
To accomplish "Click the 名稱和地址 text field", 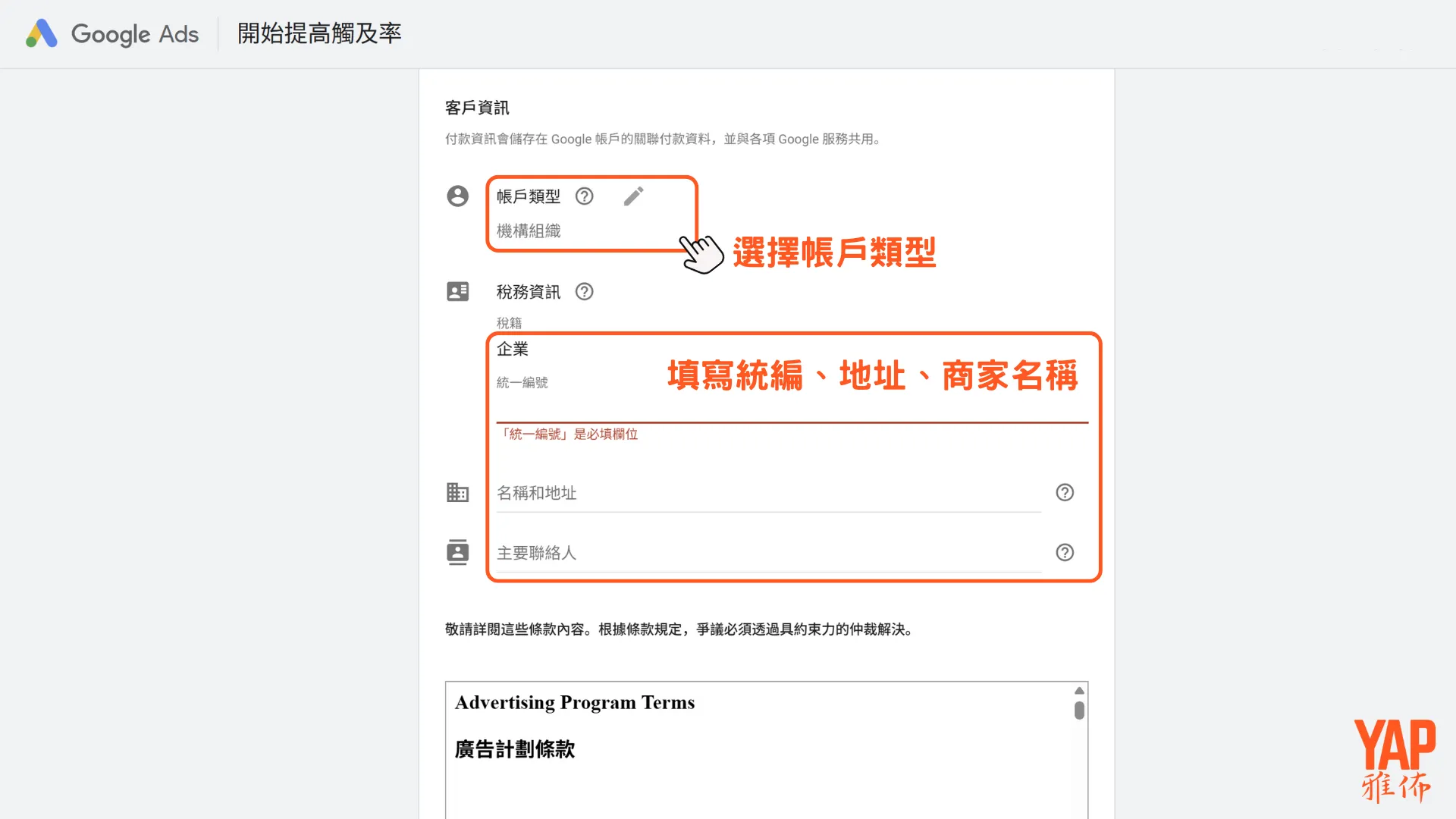I will pyautogui.click(x=682, y=493).
